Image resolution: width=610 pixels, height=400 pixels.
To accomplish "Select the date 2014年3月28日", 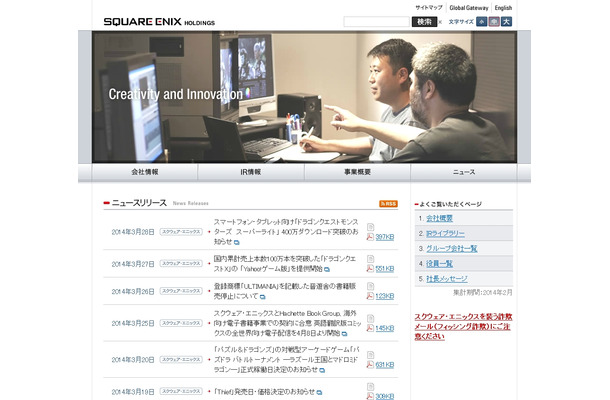I will pyautogui.click(x=133, y=232).
